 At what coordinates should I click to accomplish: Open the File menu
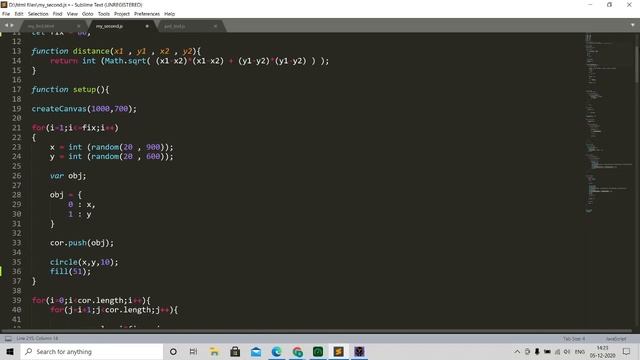(6, 14)
